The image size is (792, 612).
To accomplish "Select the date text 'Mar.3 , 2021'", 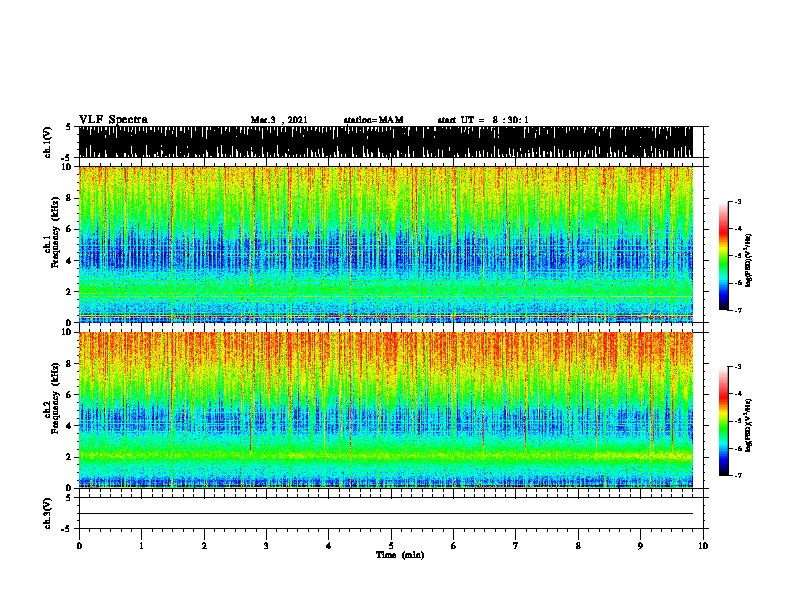I will pos(279,120).
